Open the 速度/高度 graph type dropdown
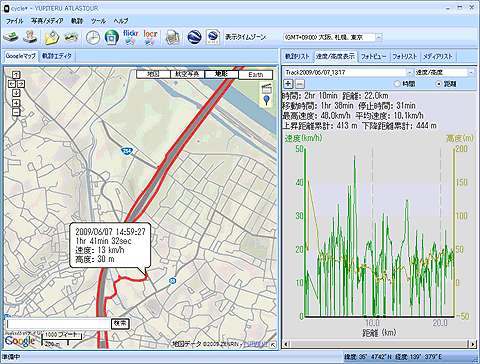480x364 pixels. coord(471,72)
